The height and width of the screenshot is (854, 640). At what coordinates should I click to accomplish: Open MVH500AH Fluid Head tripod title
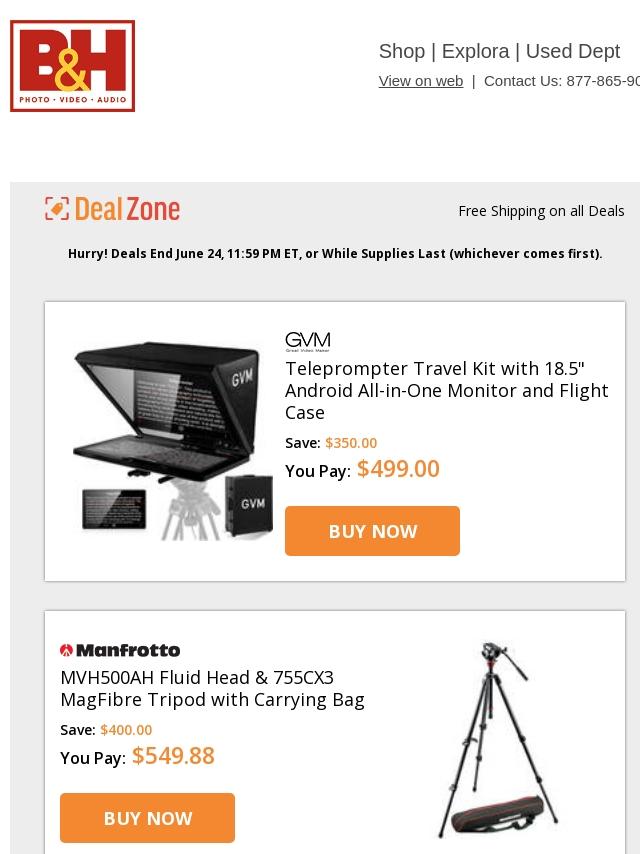[212, 688]
